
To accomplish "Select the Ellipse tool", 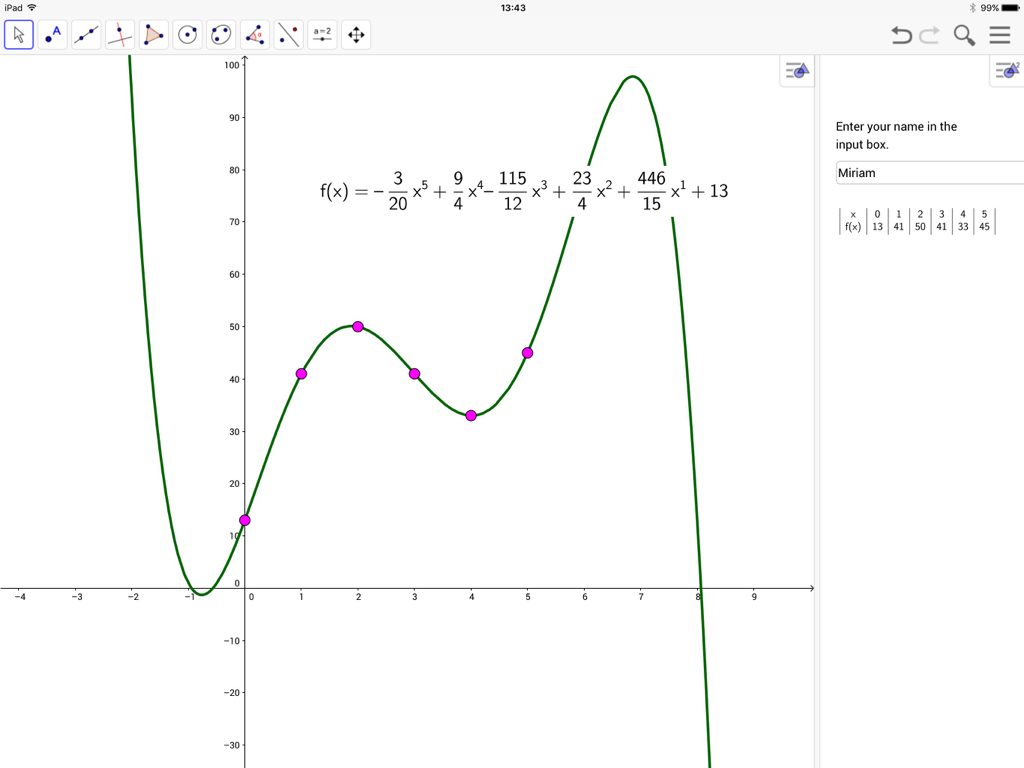I will (221, 34).
